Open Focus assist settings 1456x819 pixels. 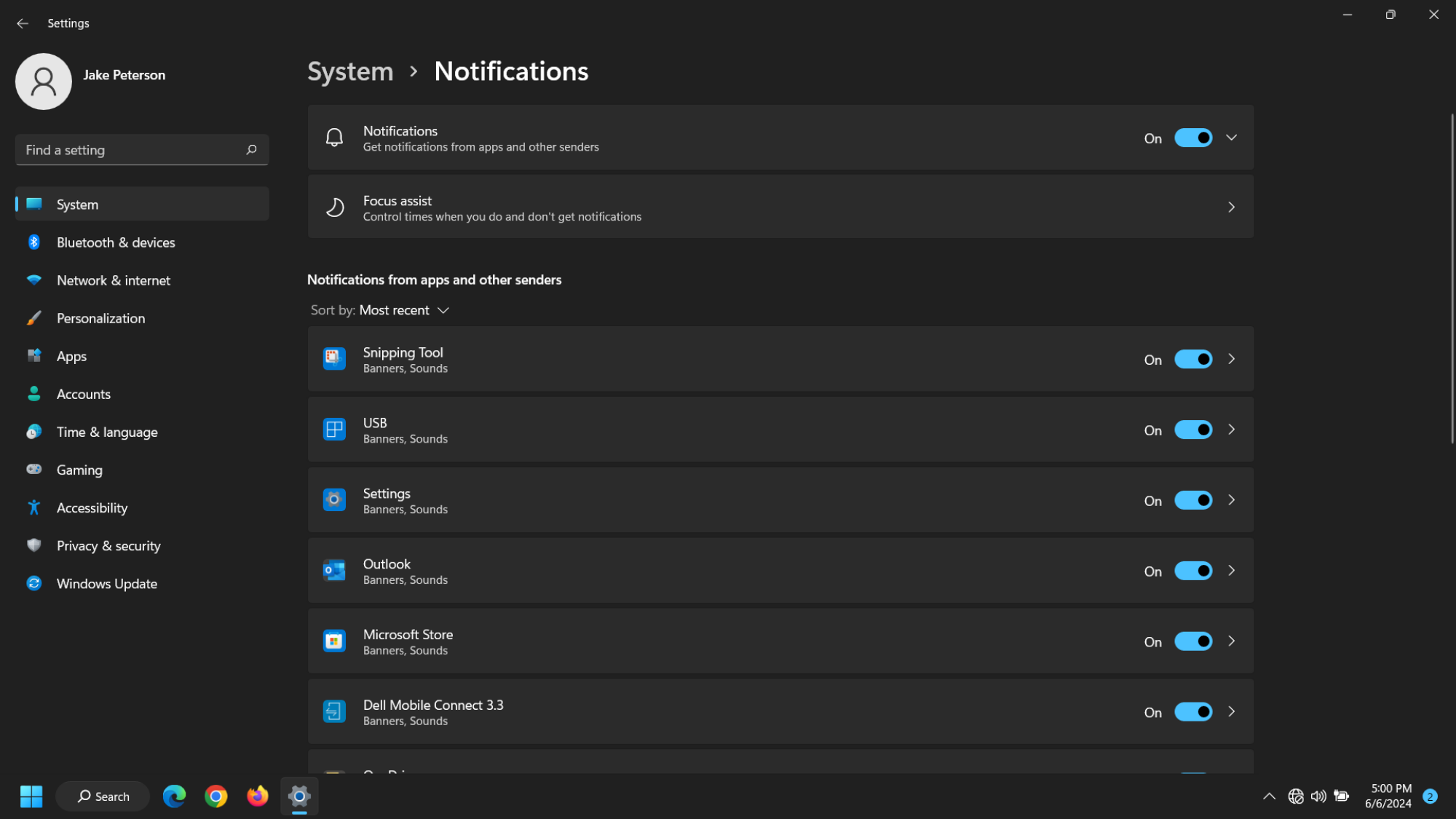[x=779, y=207]
